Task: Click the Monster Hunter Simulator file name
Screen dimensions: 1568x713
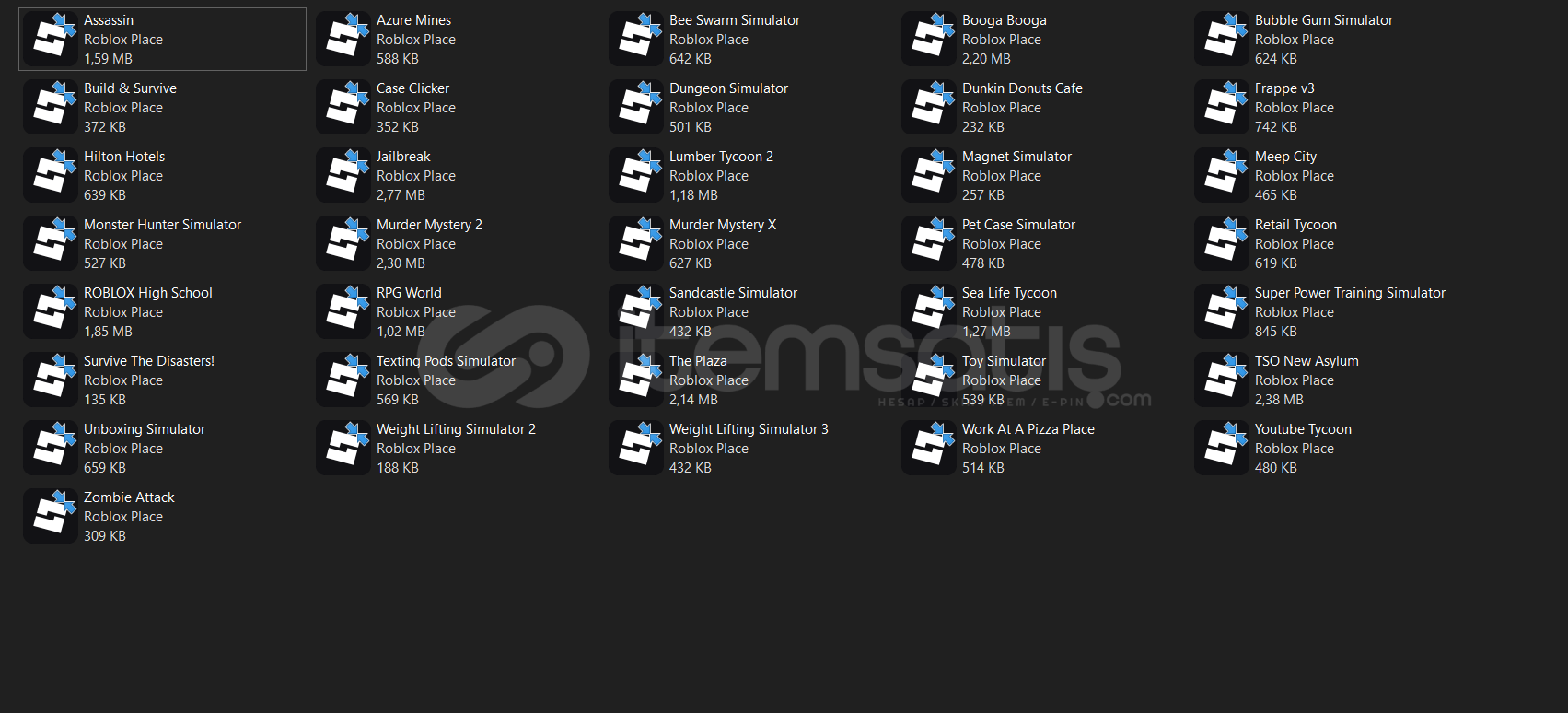Action: click(162, 225)
